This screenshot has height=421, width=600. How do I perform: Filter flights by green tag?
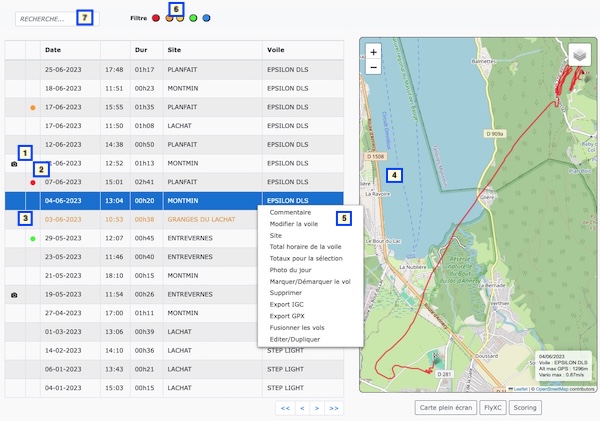[x=193, y=18]
